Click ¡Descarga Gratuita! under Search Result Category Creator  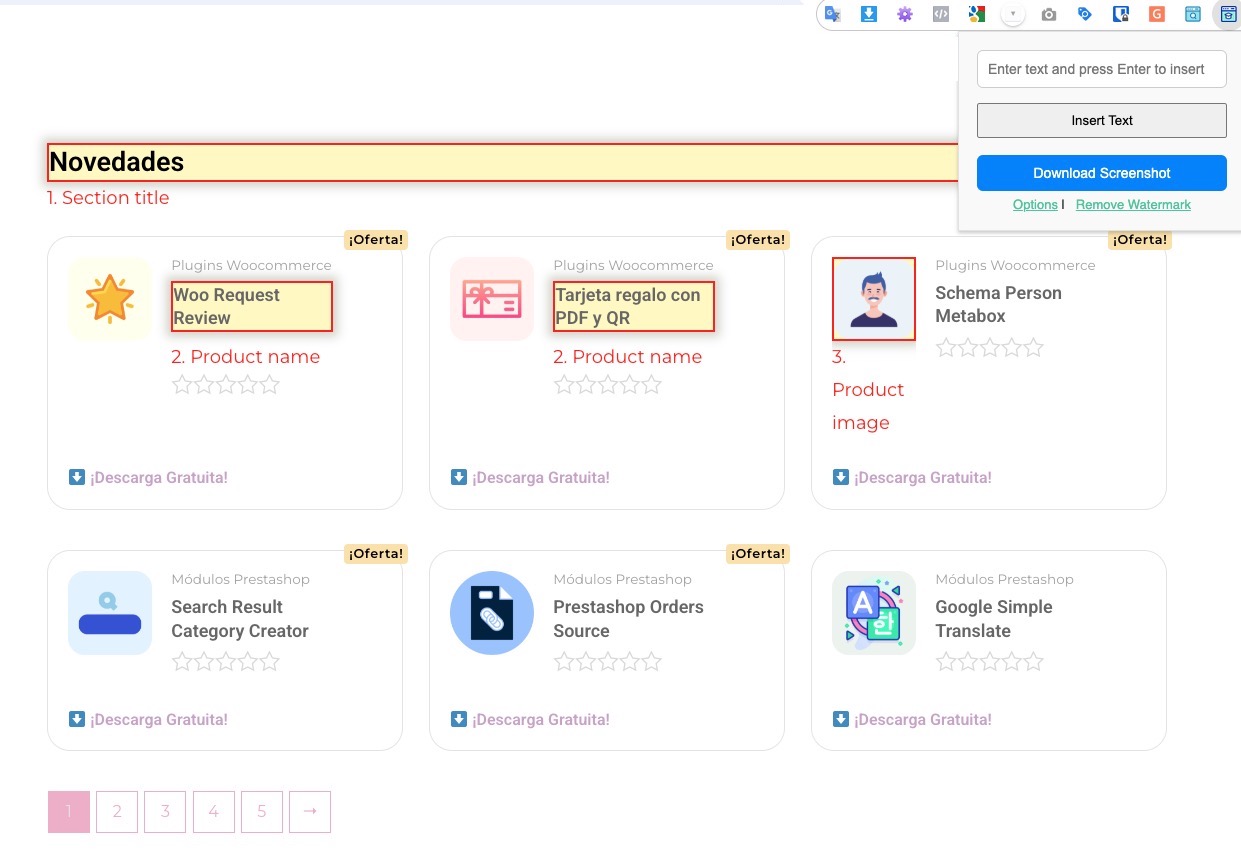159,720
